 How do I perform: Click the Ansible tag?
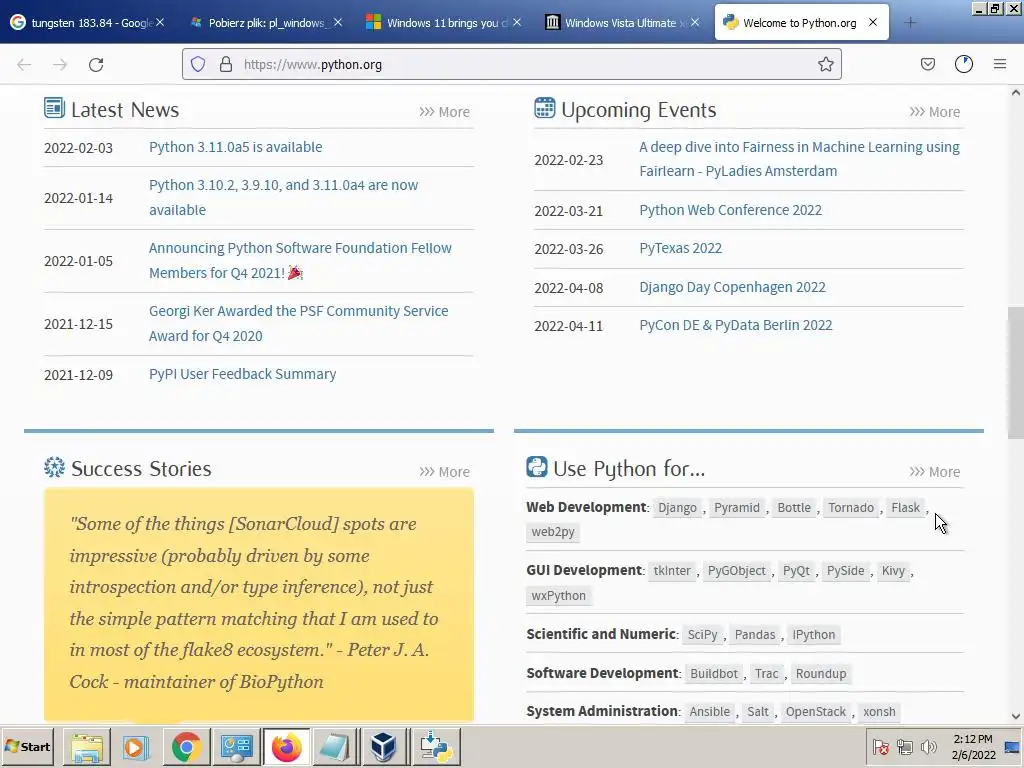click(x=710, y=711)
